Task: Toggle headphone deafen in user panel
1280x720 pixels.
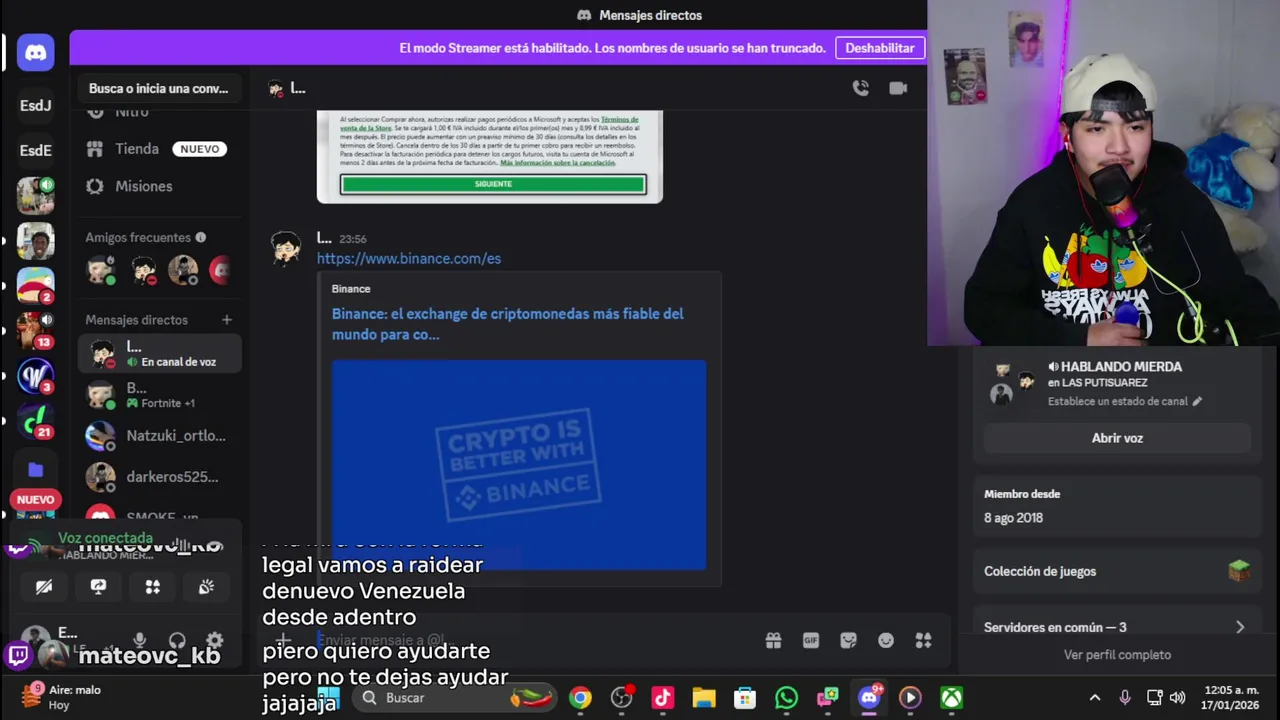Action: (177, 641)
